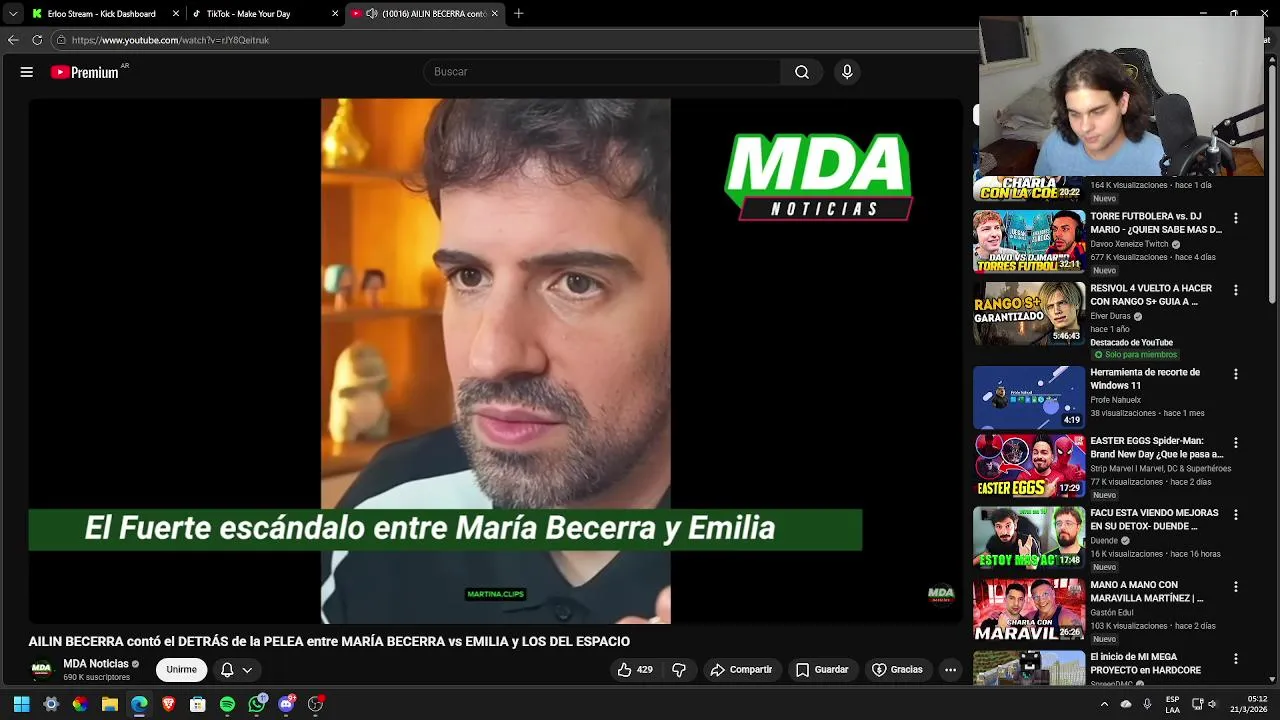Image resolution: width=1280 pixels, height=720 pixels.
Task: Click the Unirme join button
Action: pos(181,670)
